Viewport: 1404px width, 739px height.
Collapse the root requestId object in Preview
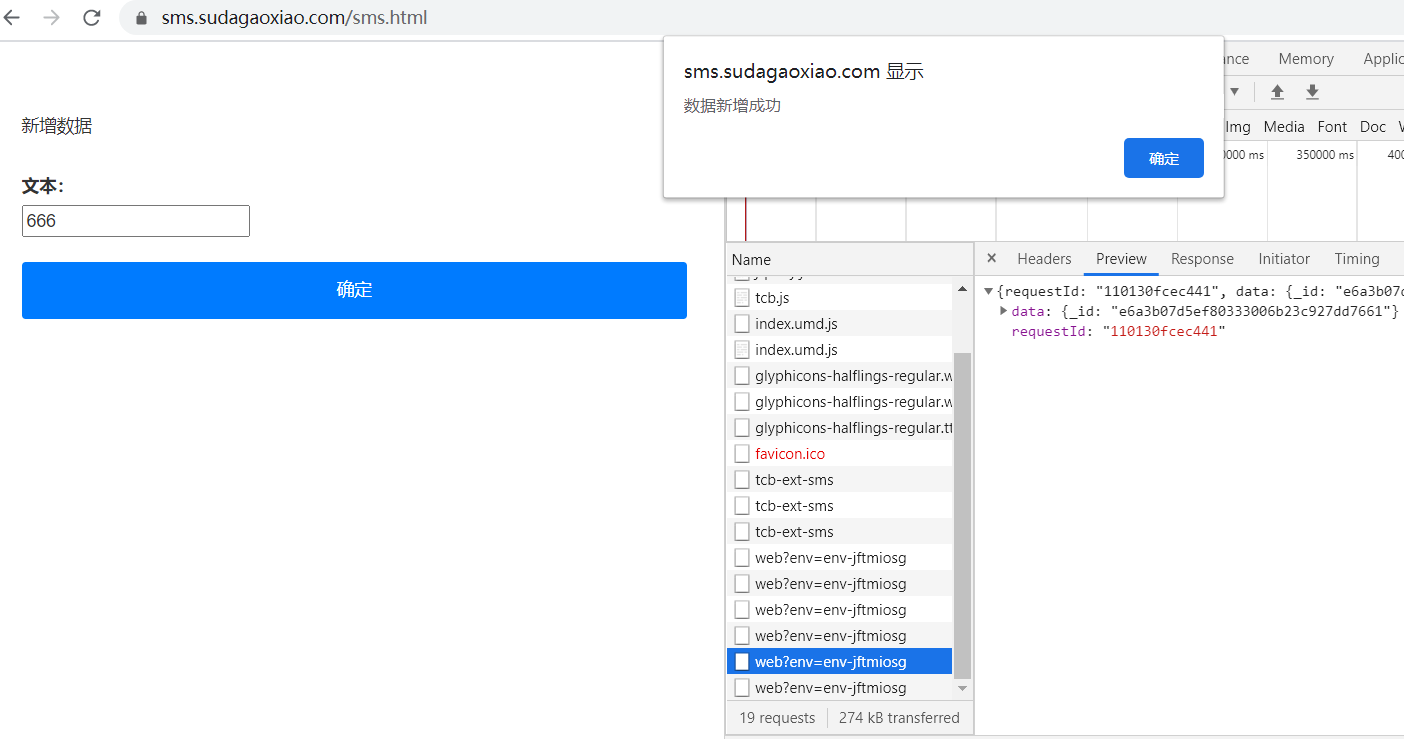(988, 291)
